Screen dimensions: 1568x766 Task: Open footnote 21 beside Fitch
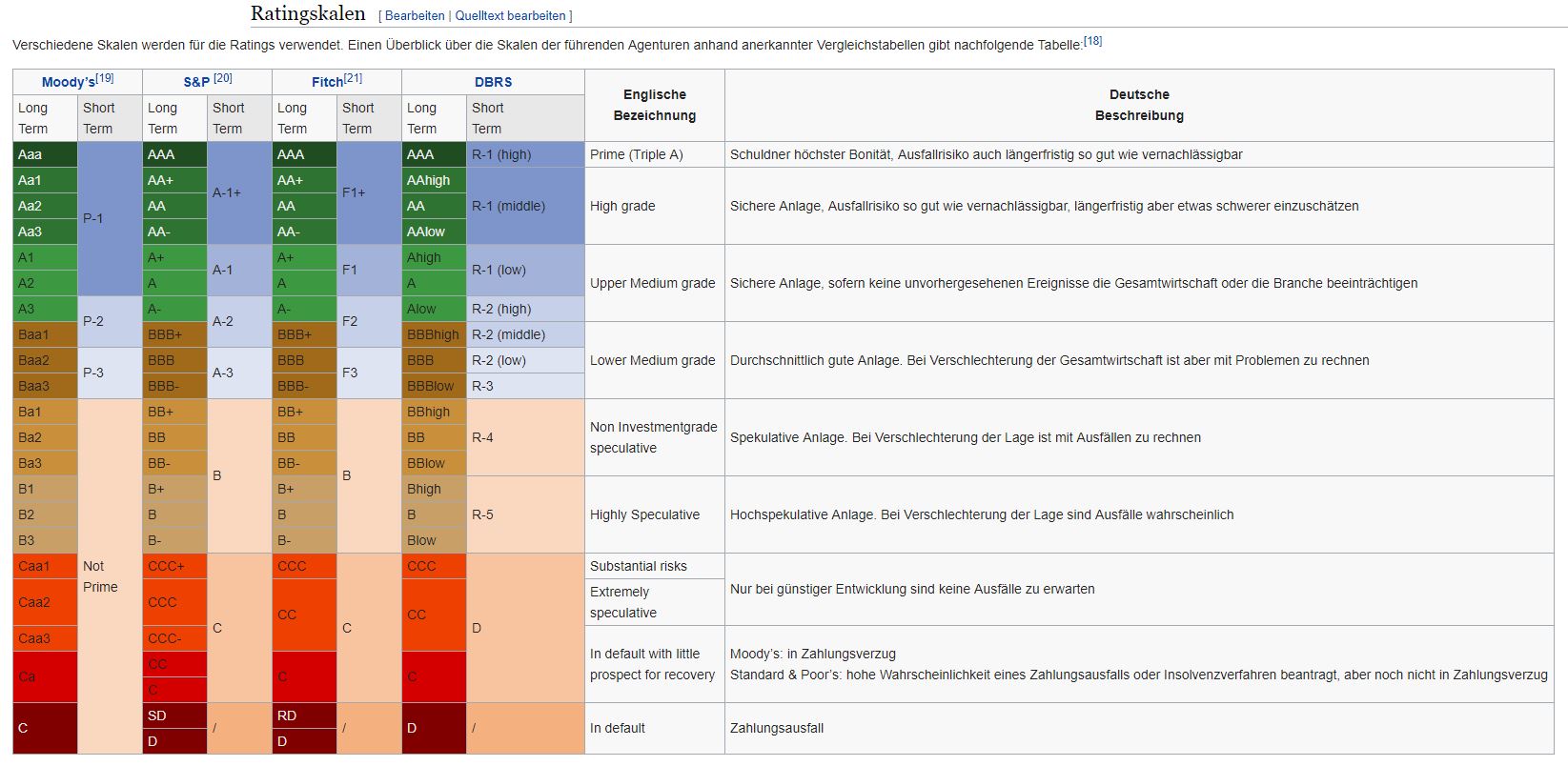pyautogui.click(x=353, y=78)
